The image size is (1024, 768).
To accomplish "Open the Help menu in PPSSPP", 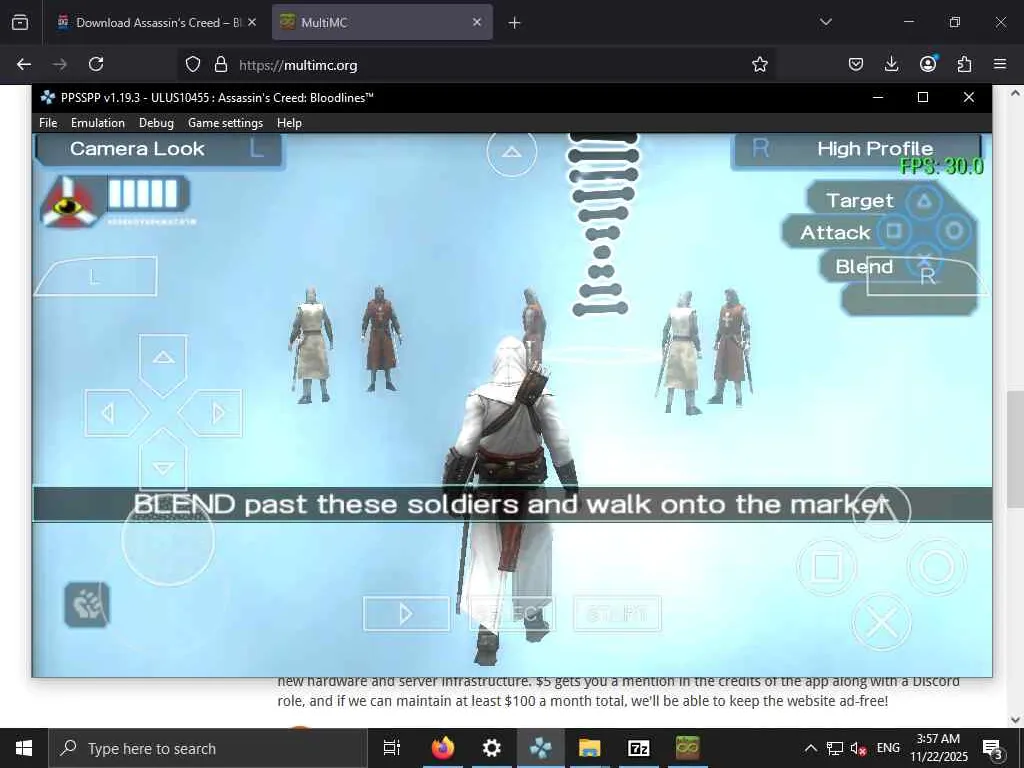I will coord(289,123).
